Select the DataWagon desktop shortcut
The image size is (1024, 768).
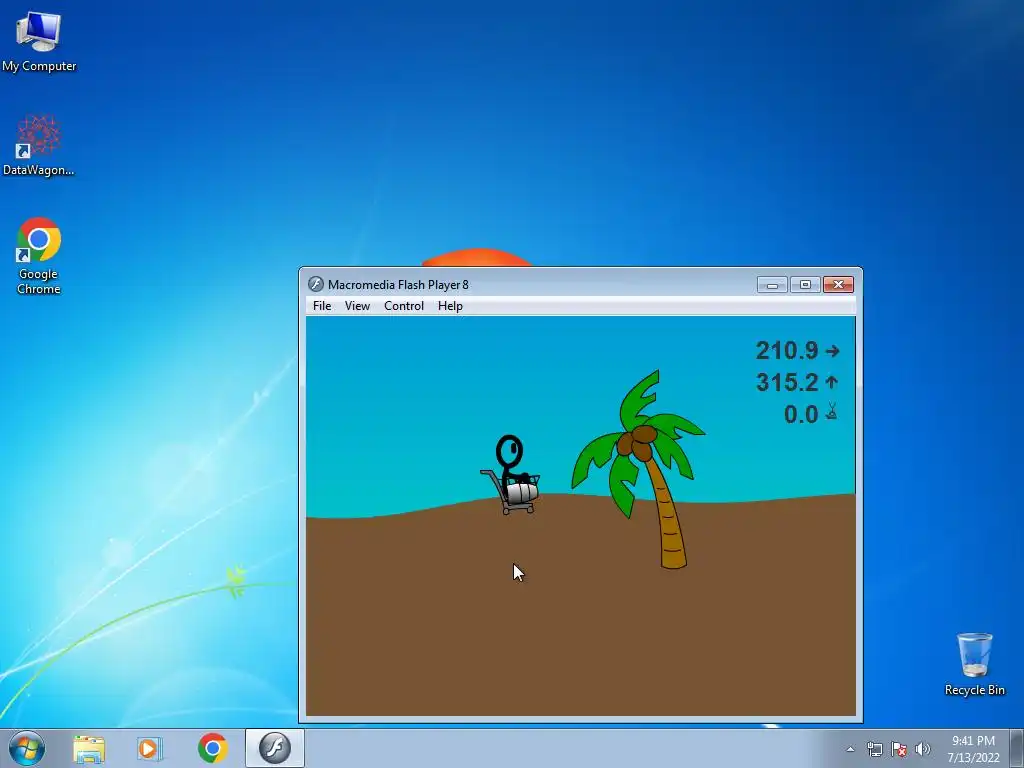39,145
